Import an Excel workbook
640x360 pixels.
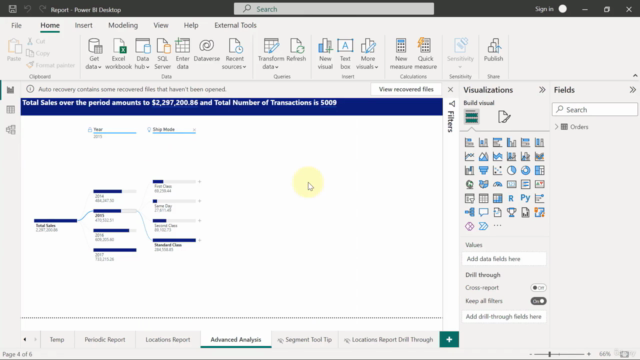point(118,53)
